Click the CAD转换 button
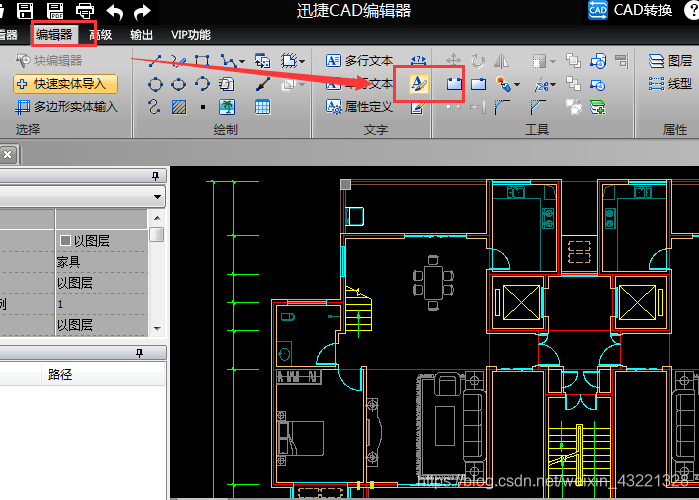This screenshot has width=699, height=500. coord(630,10)
